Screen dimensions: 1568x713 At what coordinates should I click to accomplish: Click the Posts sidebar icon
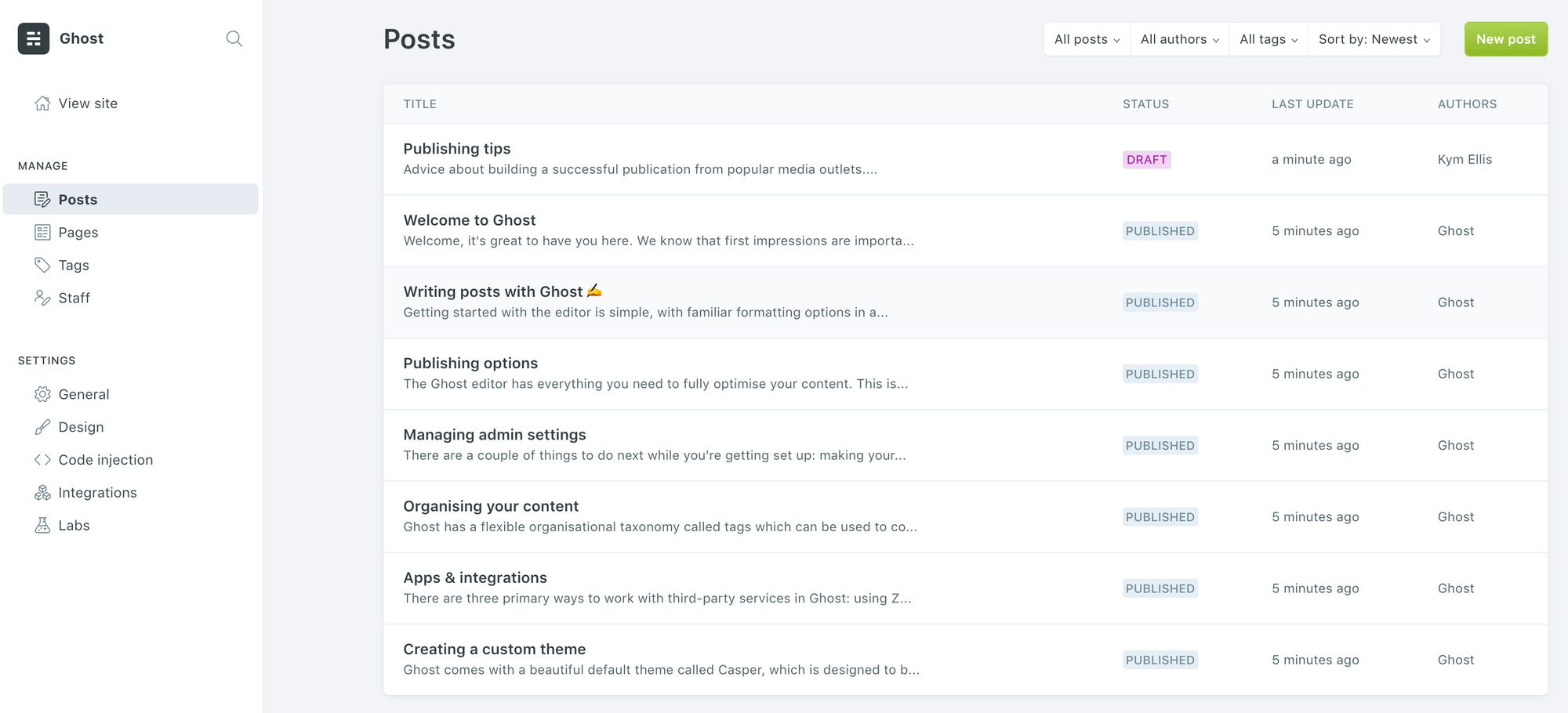(x=42, y=199)
